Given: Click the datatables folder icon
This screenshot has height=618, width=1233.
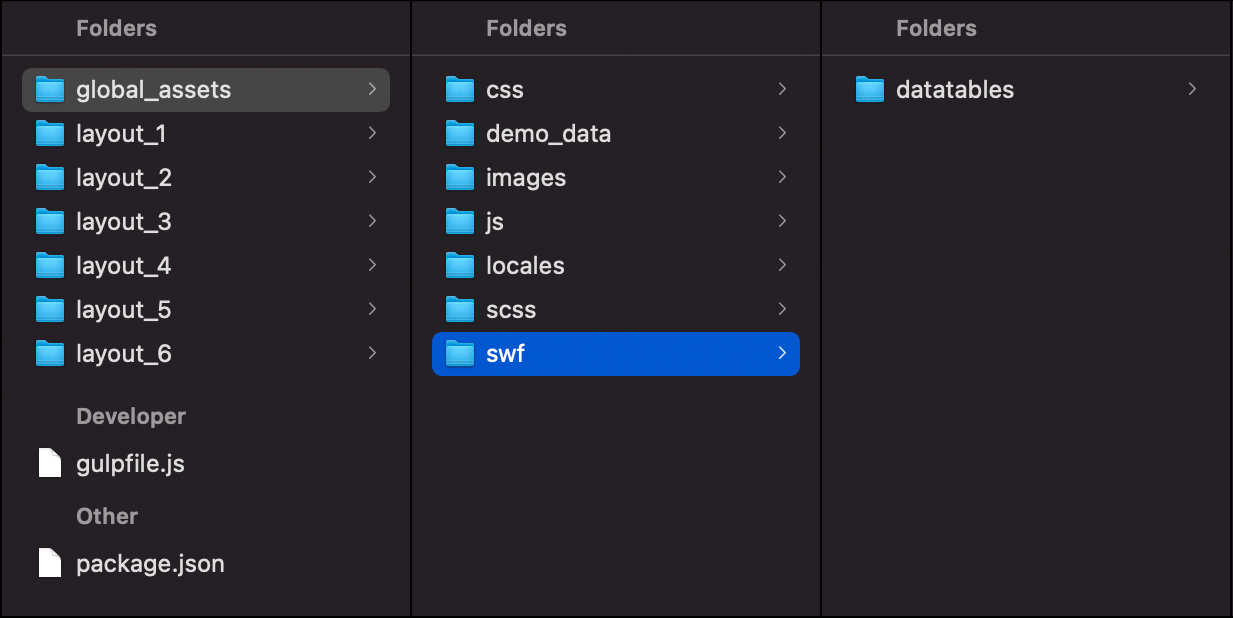Looking at the screenshot, I should pyautogui.click(x=870, y=90).
